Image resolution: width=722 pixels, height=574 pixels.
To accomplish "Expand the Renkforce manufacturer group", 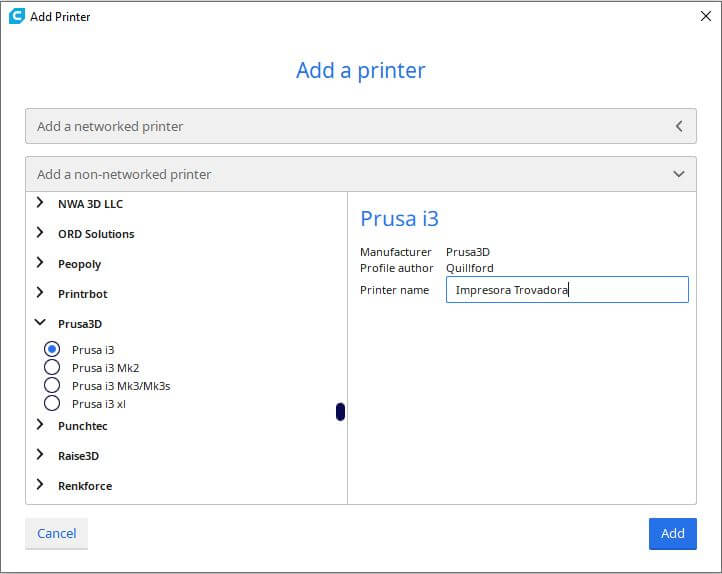I will click(40, 485).
